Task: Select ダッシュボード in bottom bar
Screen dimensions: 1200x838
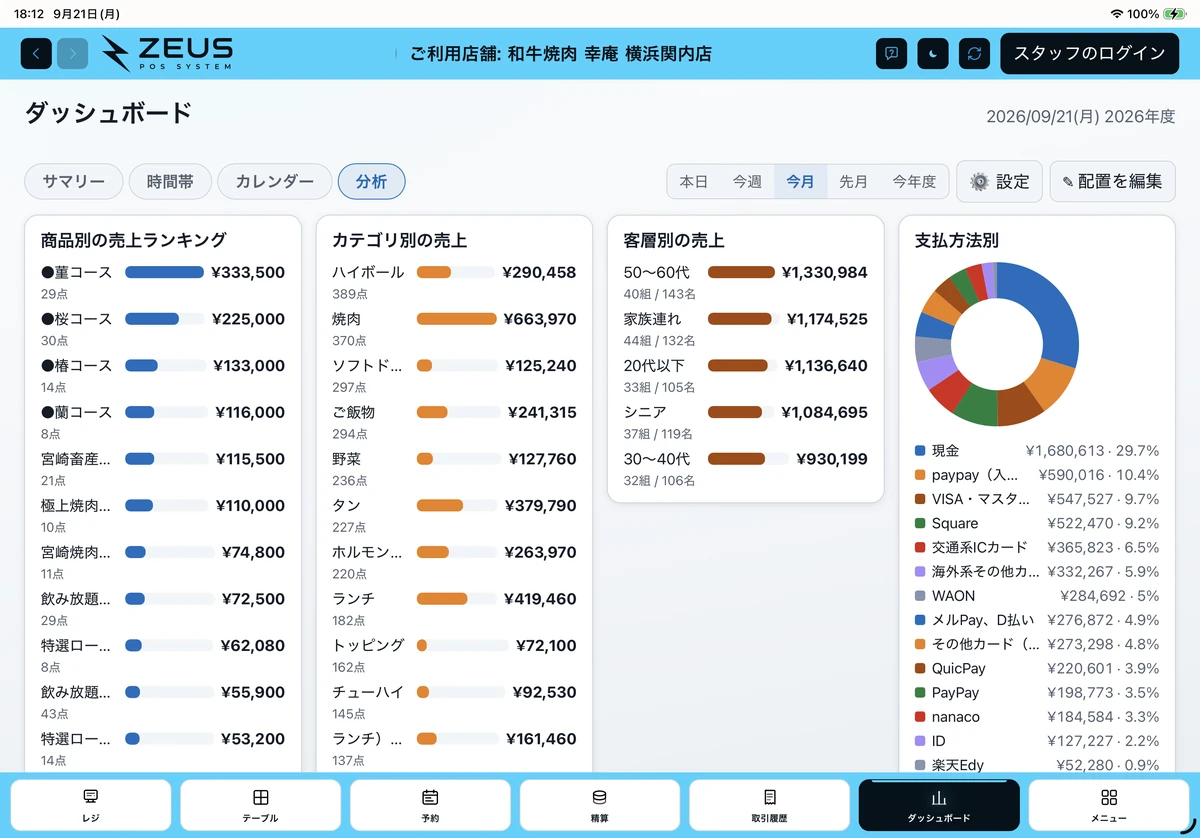Action: pyautogui.click(x=939, y=805)
